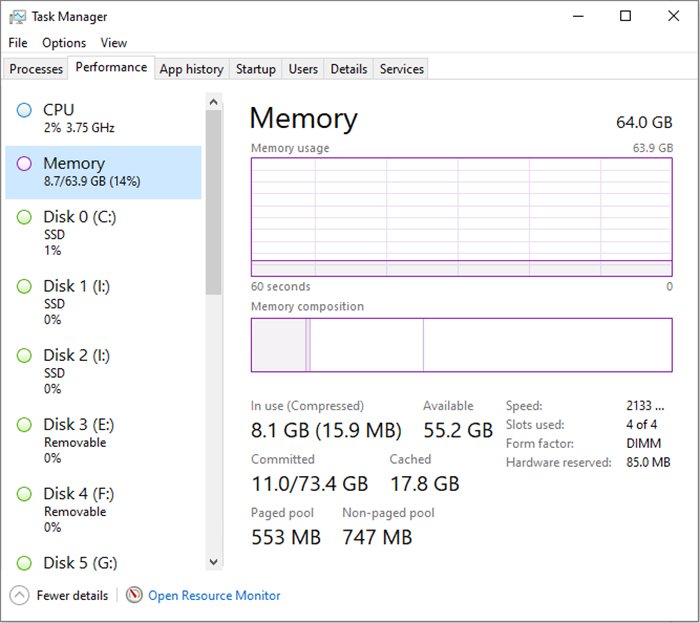Click the Disk 5 (G:) circle icon

pyautogui.click(x=24, y=563)
